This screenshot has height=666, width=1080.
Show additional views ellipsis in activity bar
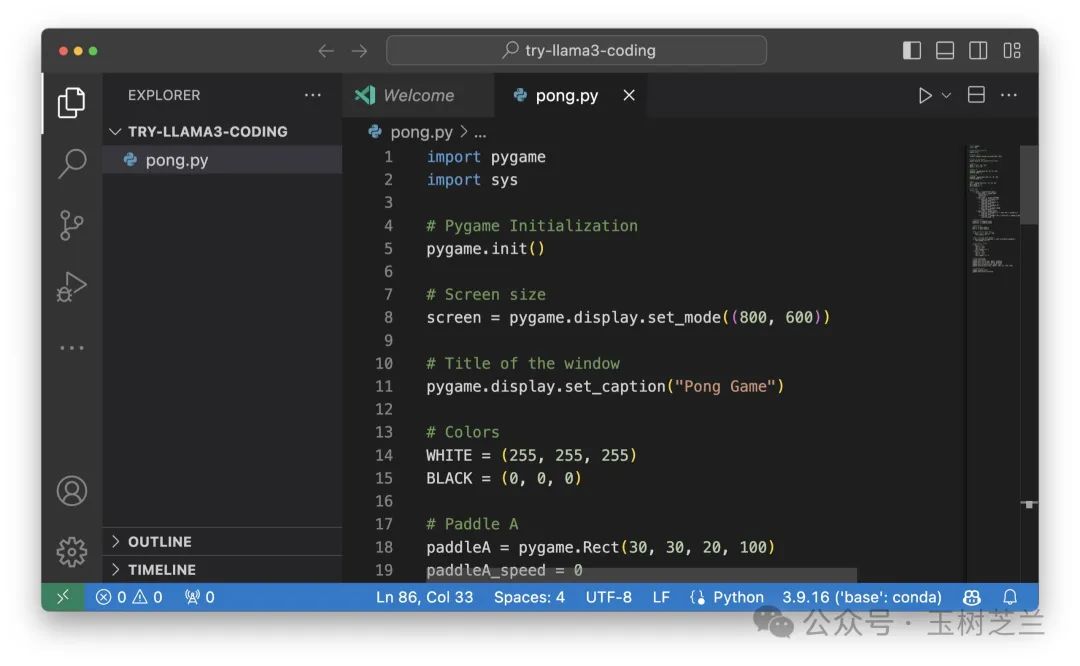tap(72, 348)
